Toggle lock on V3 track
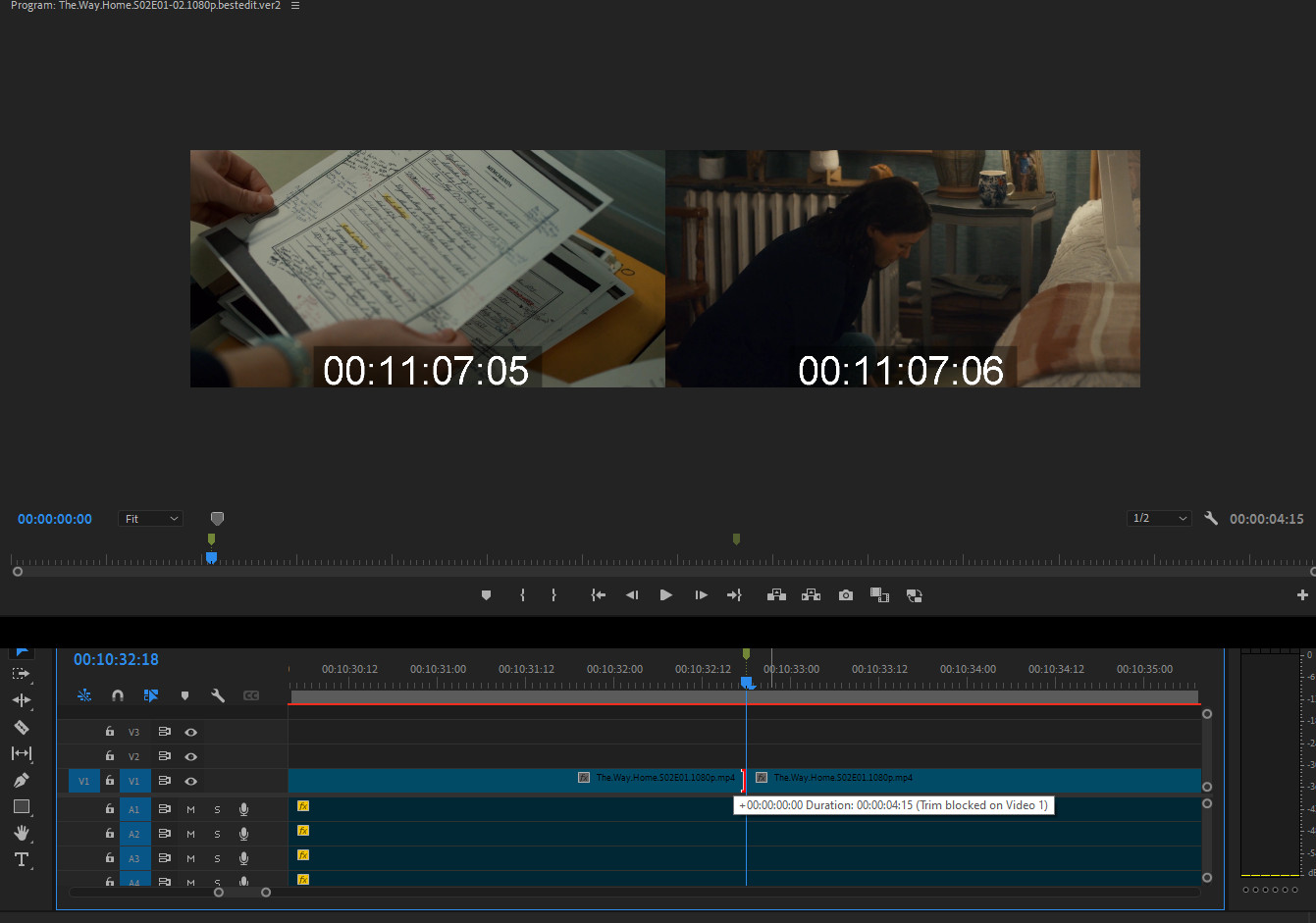This screenshot has height=923, width=1316. tap(110, 732)
